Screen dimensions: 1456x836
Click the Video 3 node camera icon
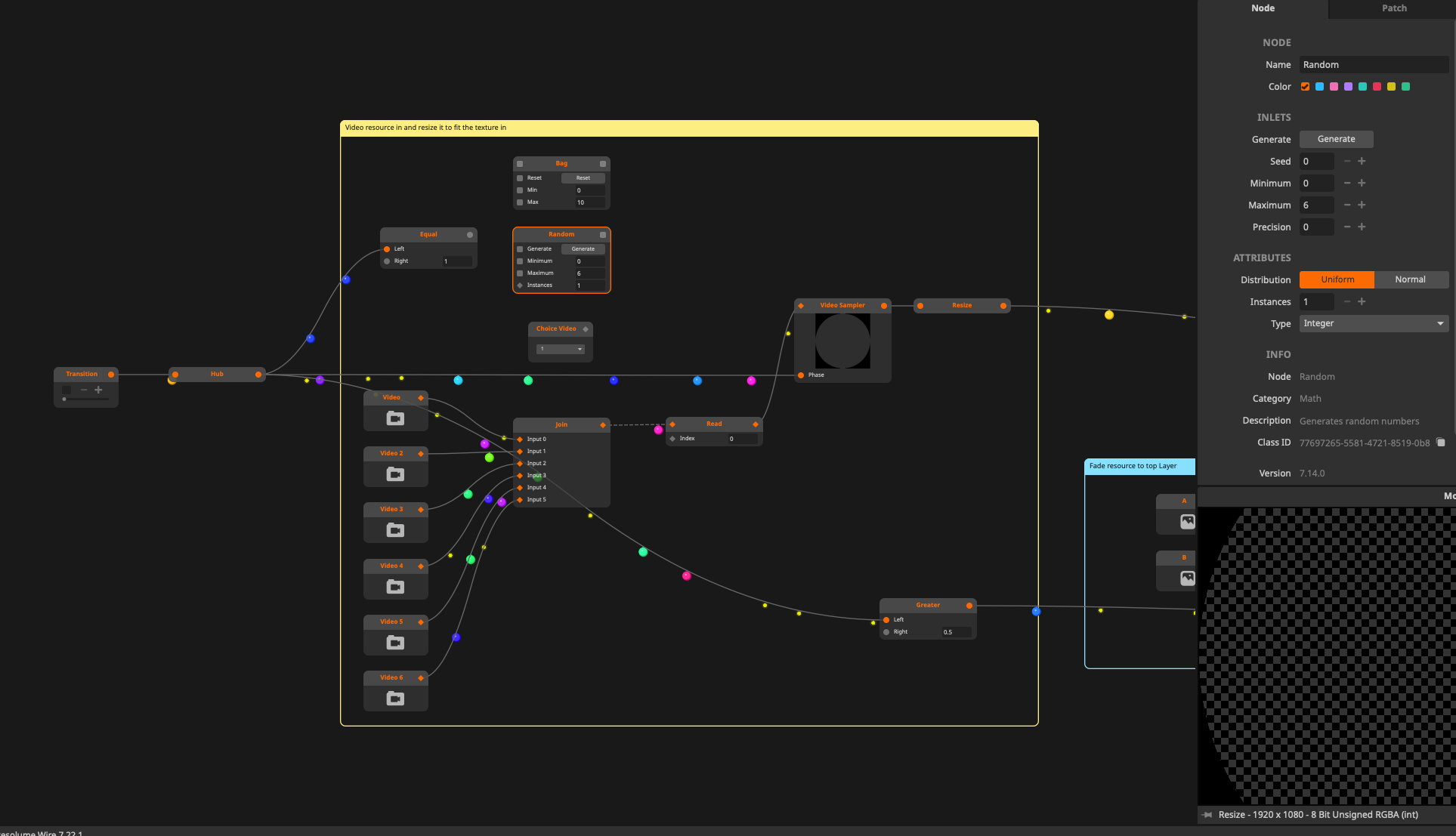click(x=395, y=530)
